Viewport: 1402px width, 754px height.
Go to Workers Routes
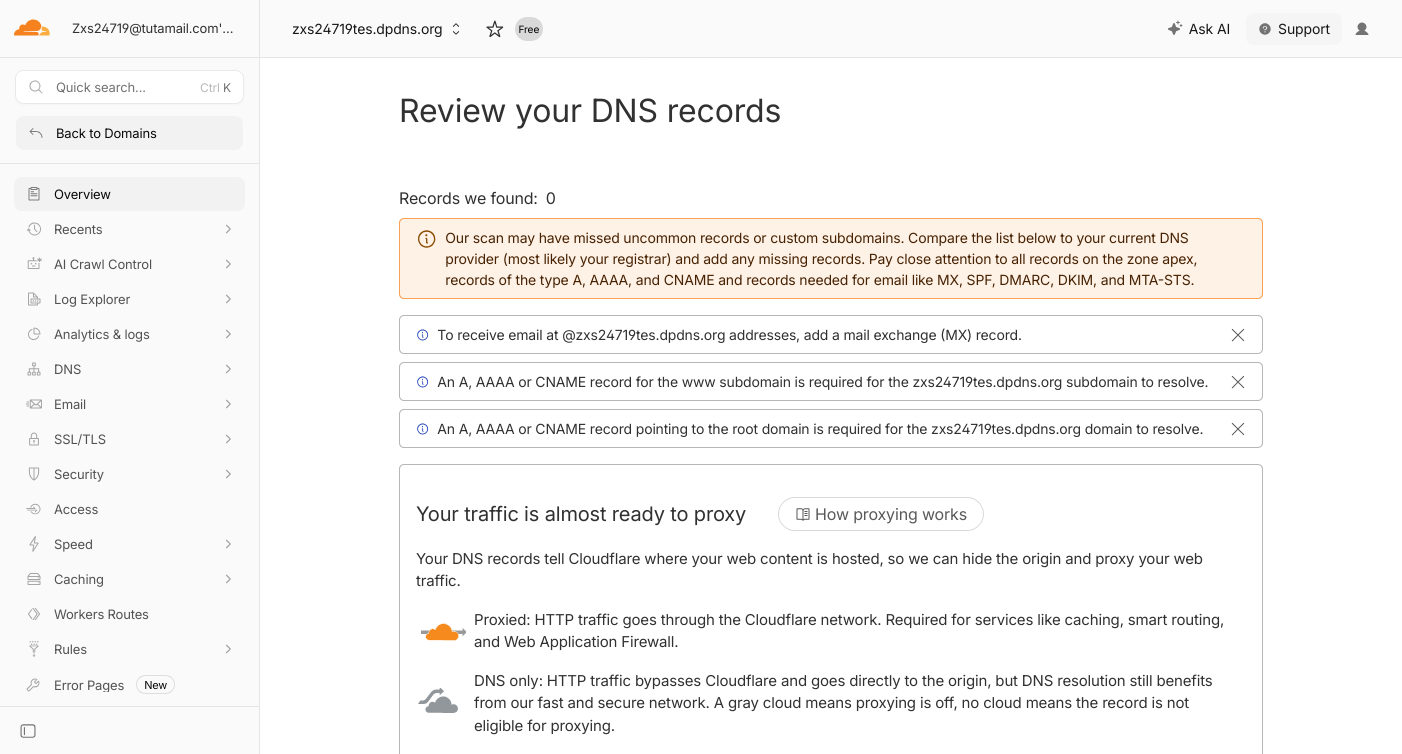click(x=129, y=614)
